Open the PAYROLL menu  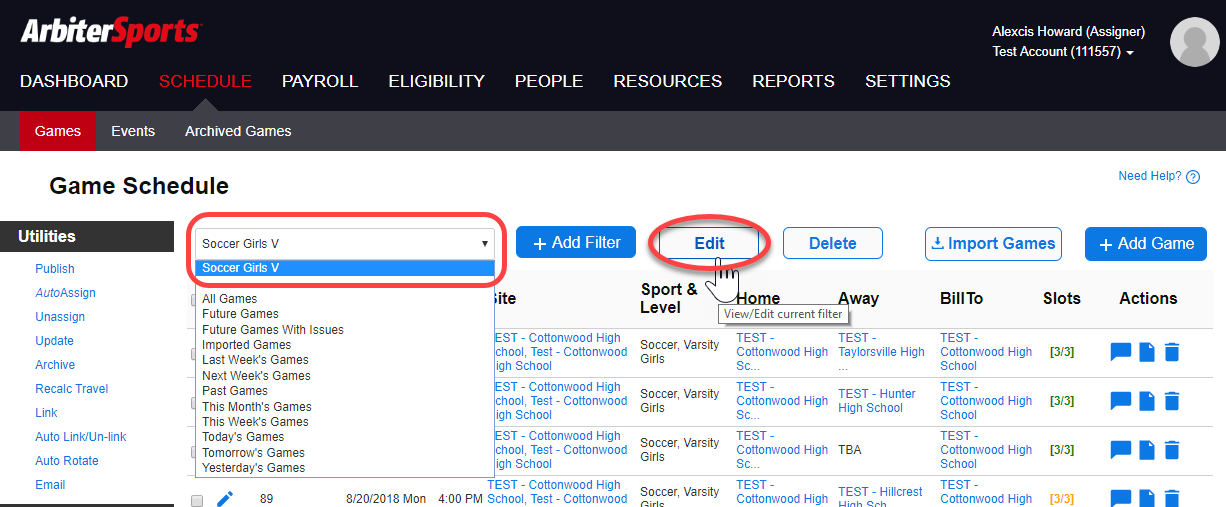(x=320, y=82)
